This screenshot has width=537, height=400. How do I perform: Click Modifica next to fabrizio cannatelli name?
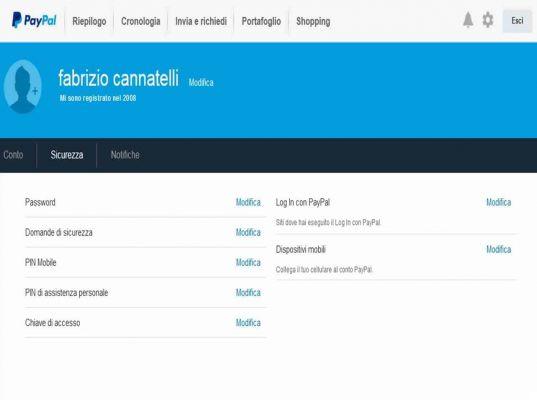201,83
